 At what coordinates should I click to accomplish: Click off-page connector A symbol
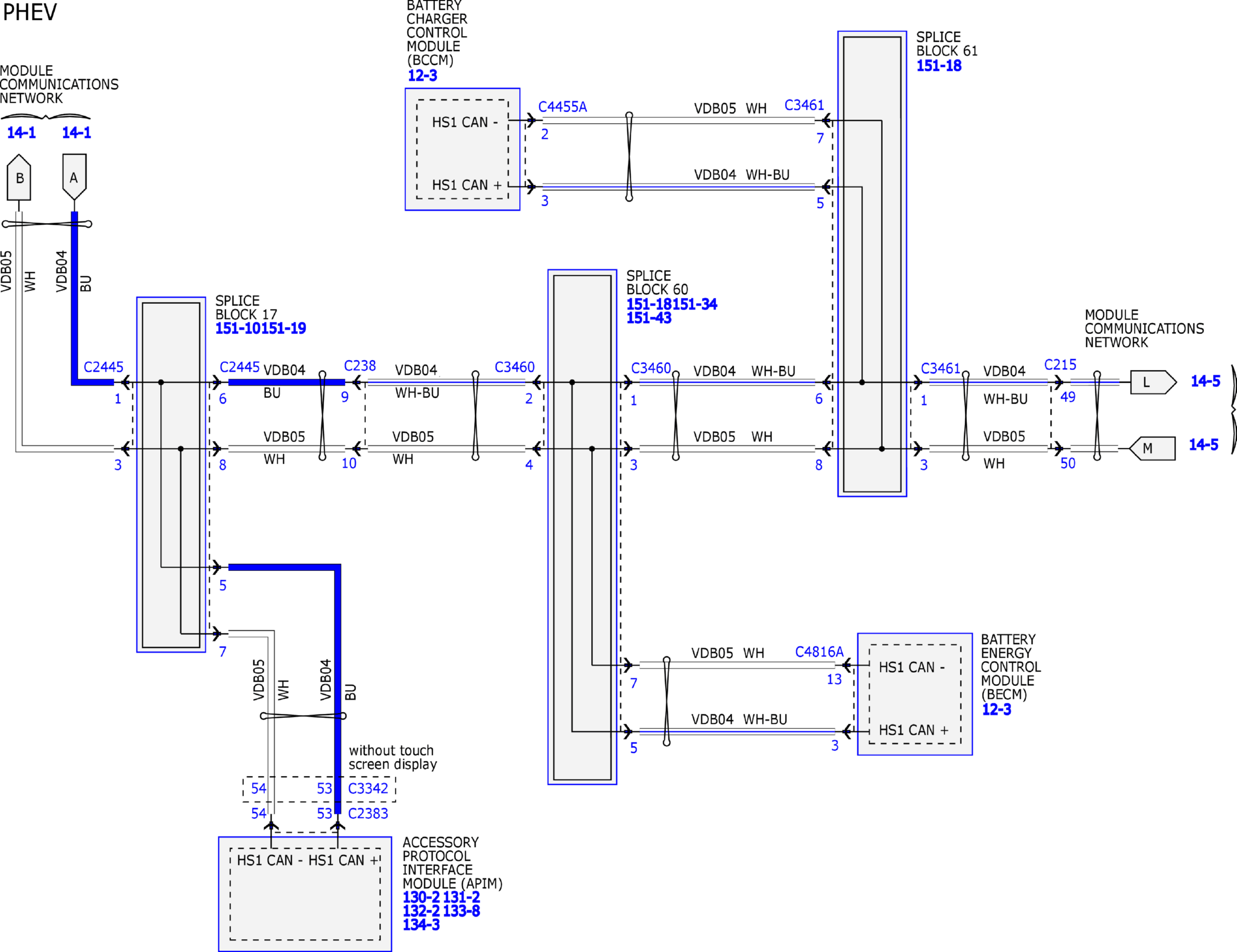pyautogui.click(x=74, y=177)
